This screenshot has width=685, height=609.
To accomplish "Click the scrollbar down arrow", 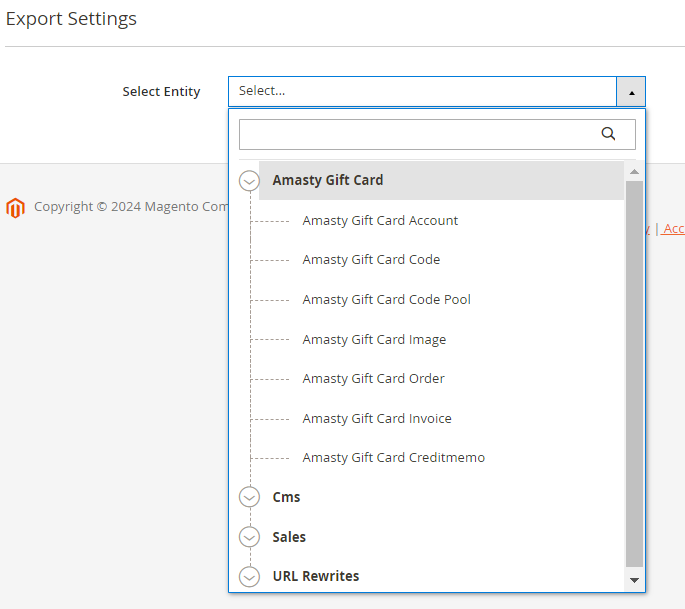I will pyautogui.click(x=634, y=580).
